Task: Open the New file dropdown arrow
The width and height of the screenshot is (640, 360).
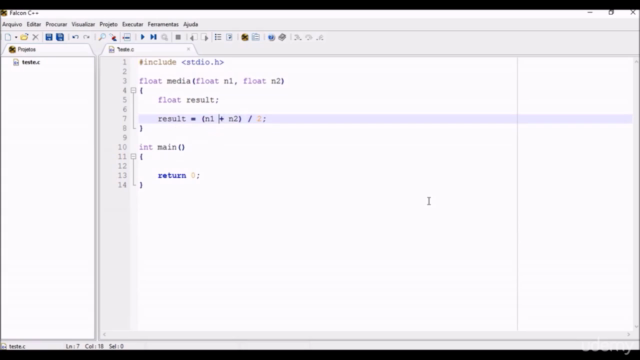Action: click(16, 38)
